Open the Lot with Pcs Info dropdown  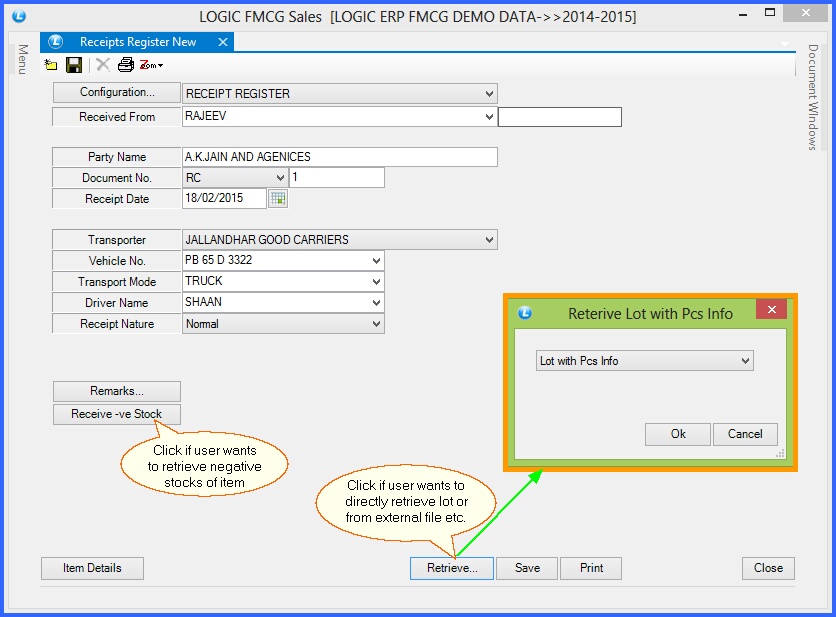[x=745, y=361]
